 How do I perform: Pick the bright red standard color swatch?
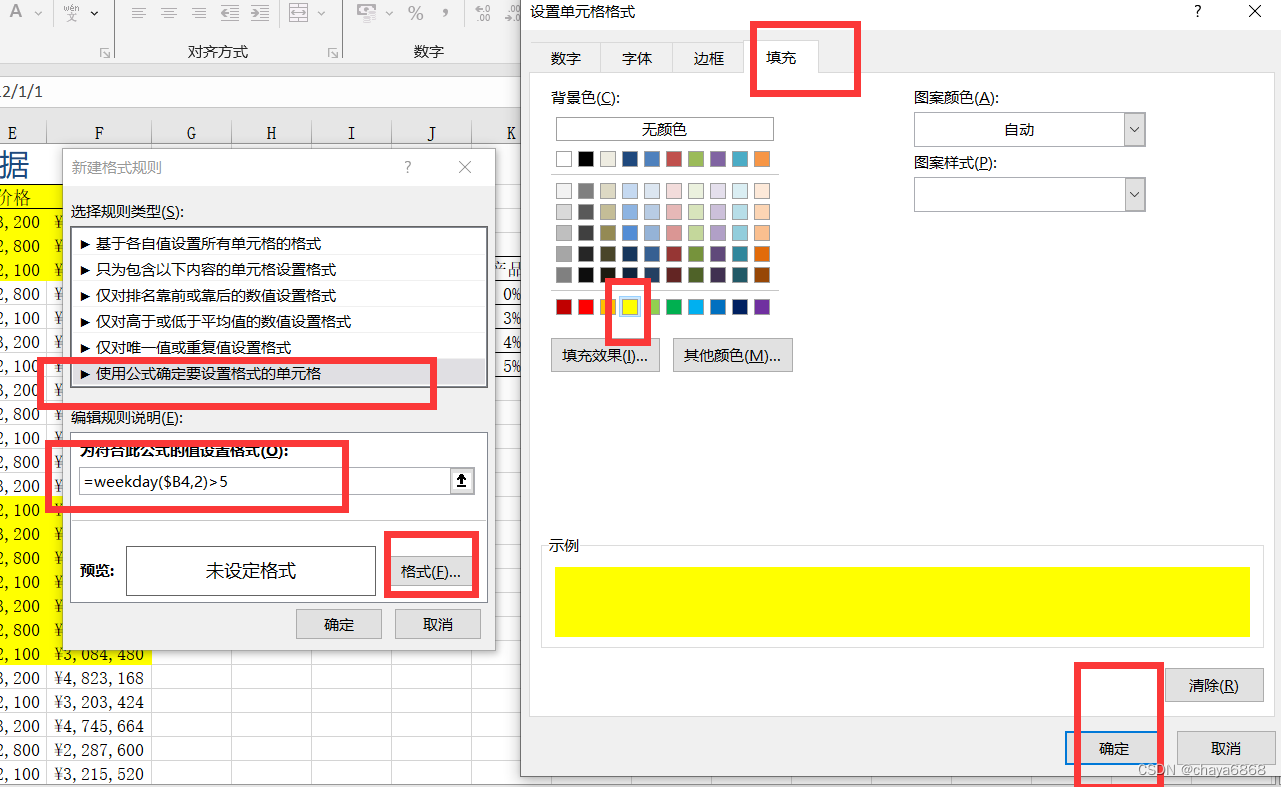coord(586,307)
